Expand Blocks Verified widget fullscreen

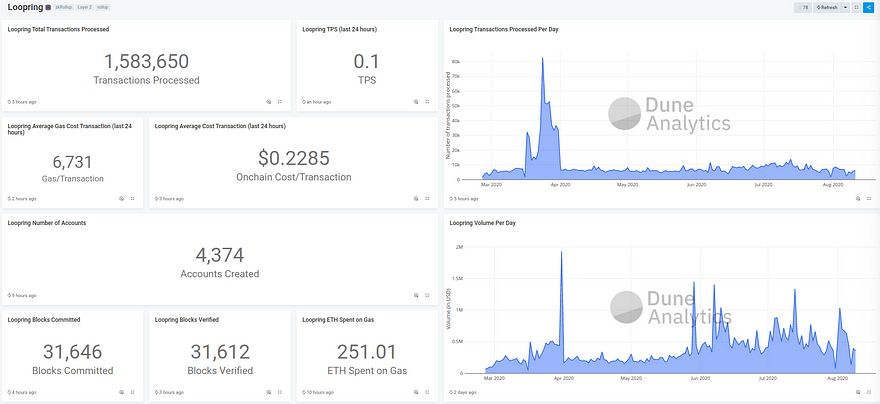pyautogui.click(x=279, y=392)
